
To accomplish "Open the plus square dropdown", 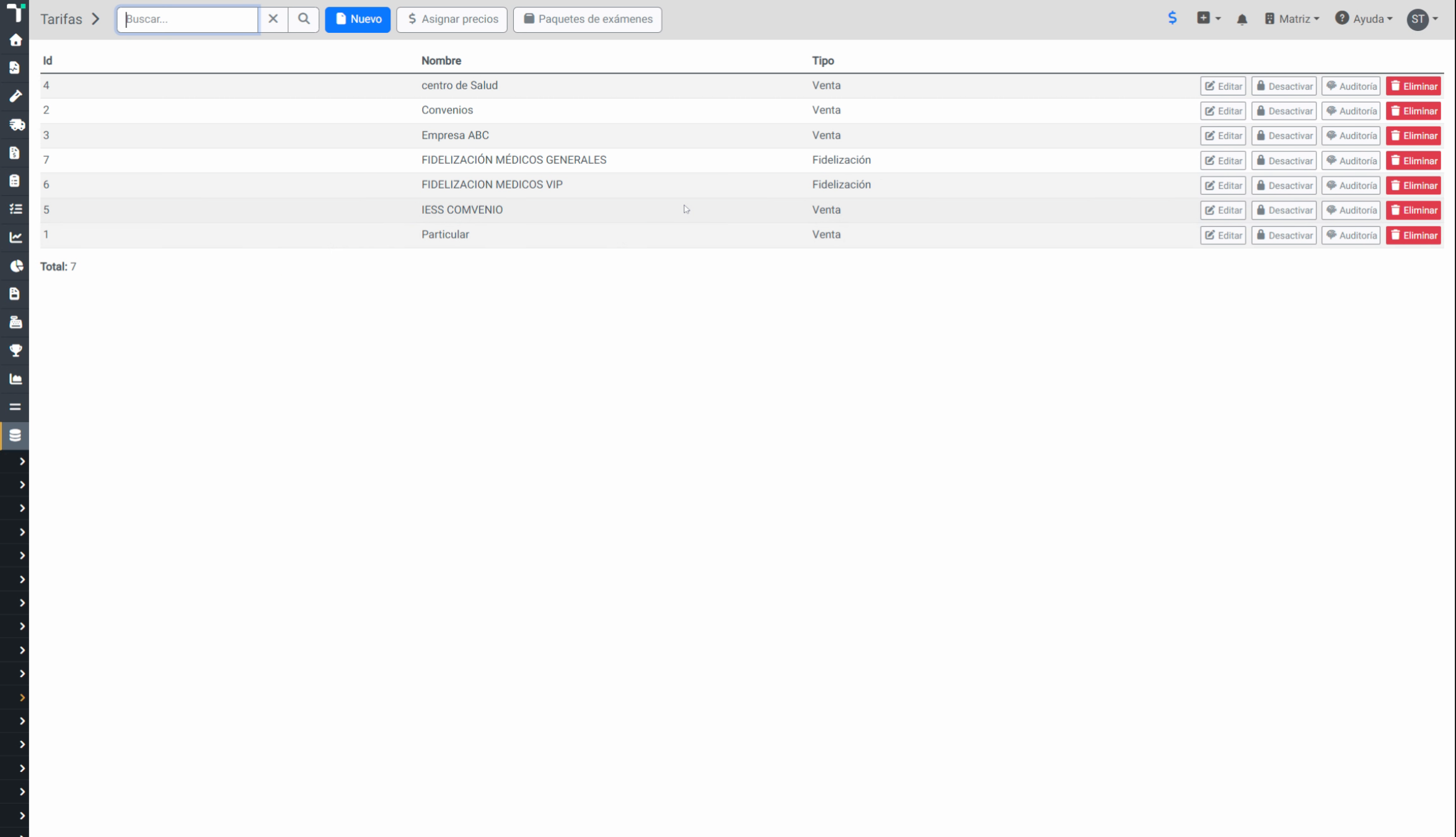I will click(x=1208, y=19).
